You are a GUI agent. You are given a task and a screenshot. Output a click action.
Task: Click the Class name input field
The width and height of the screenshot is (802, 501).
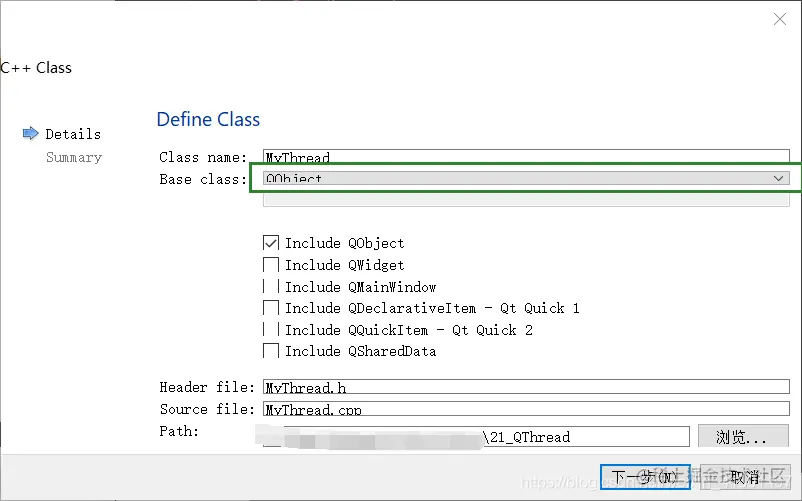tap(526, 156)
